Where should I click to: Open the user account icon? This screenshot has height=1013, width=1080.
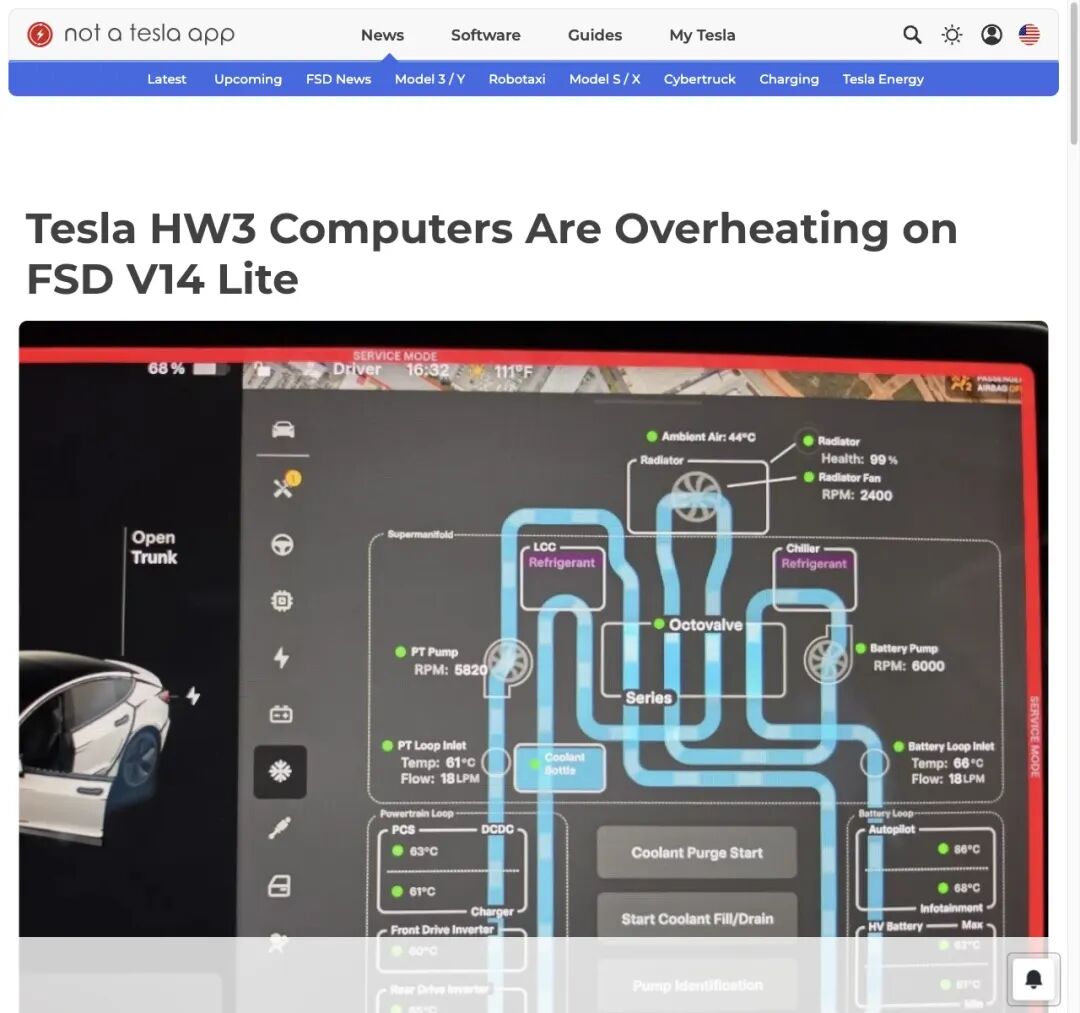tap(991, 34)
